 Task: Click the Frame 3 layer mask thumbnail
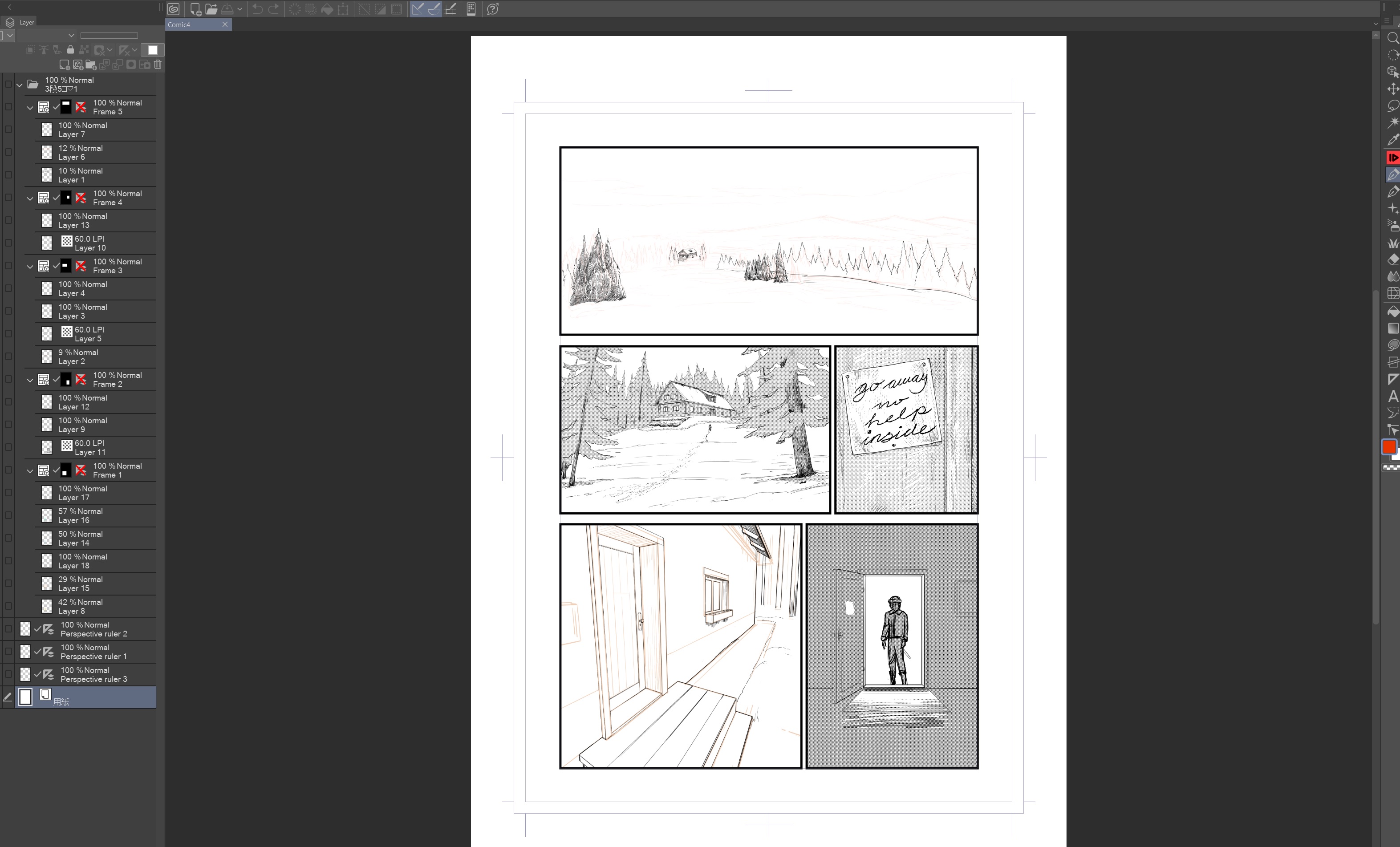click(x=66, y=266)
